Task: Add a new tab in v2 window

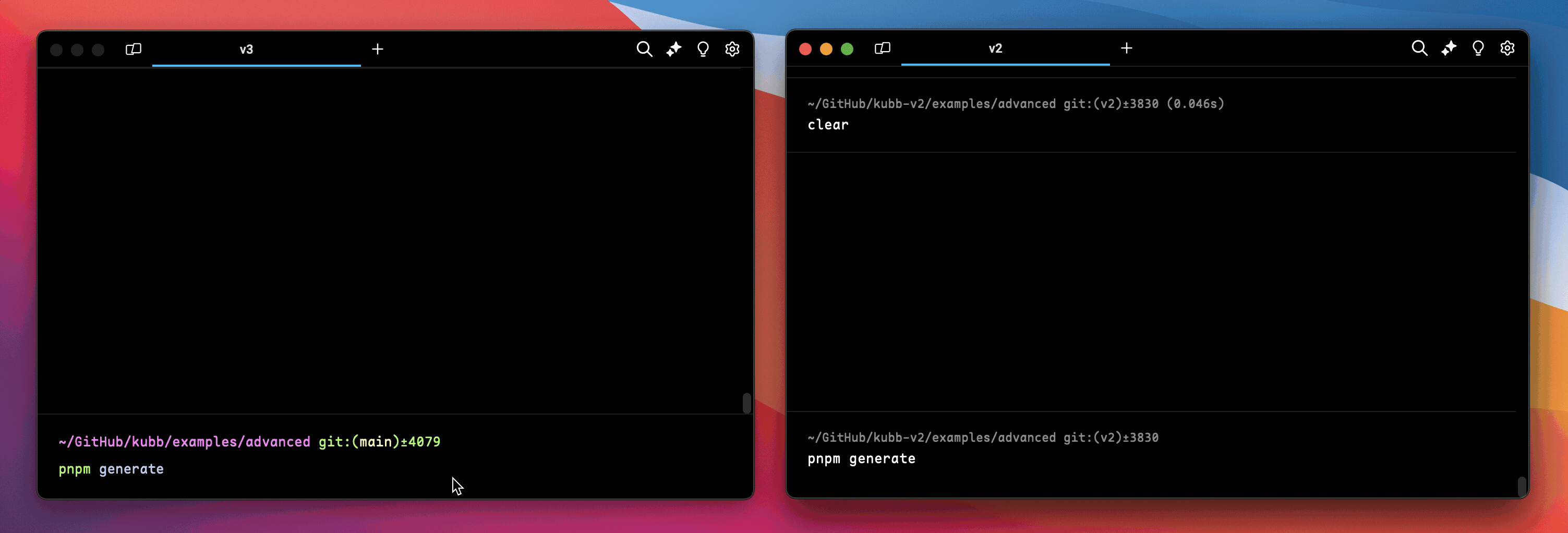Action: point(1127,48)
